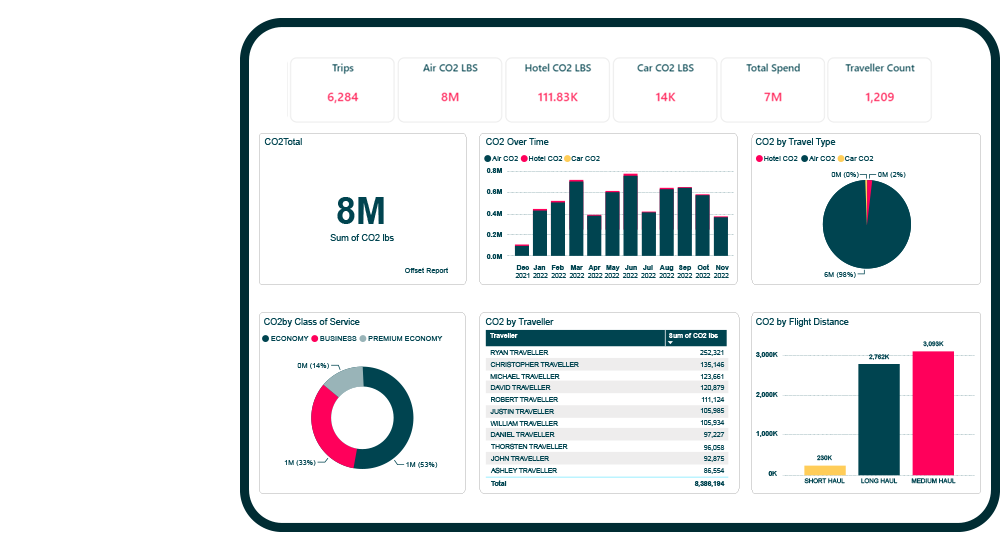Select the Mar 2022 bar
Screen dimensions: 1000x550
point(577,218)
